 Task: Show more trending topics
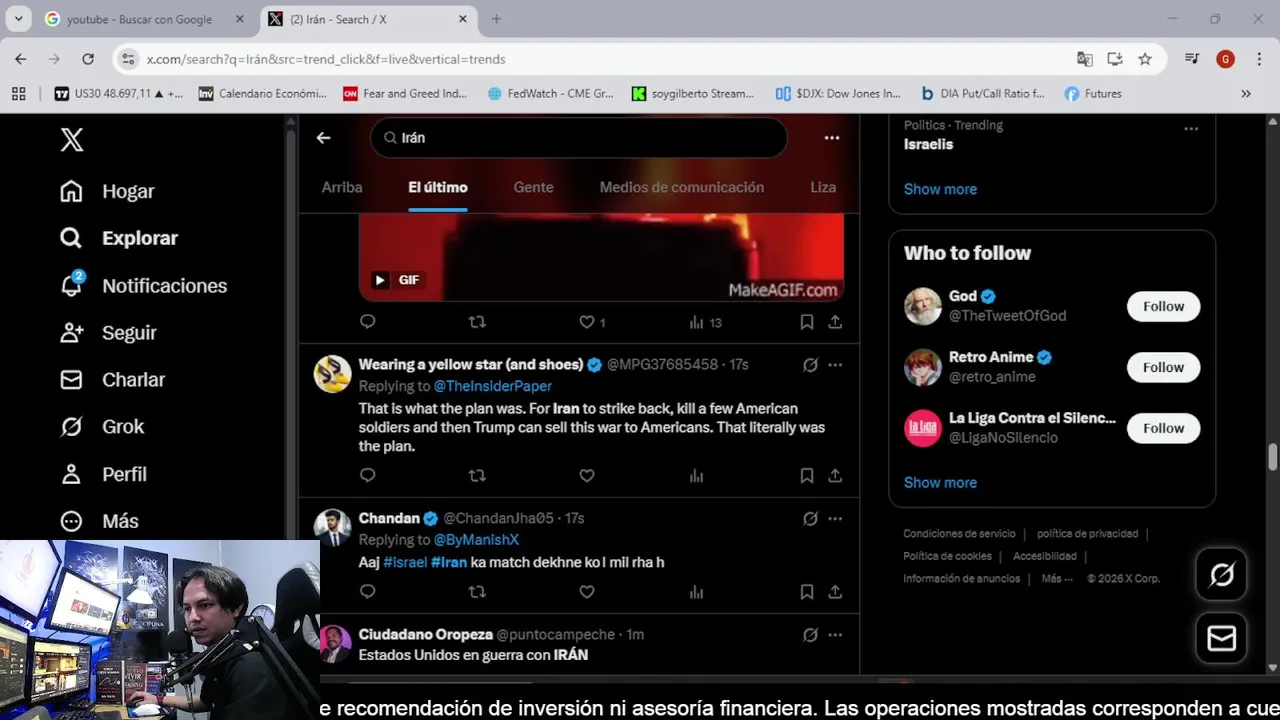click(940, 189)
